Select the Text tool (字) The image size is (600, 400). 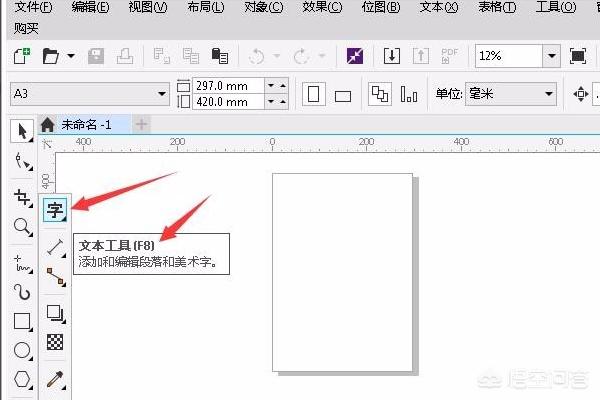(54, 211)
